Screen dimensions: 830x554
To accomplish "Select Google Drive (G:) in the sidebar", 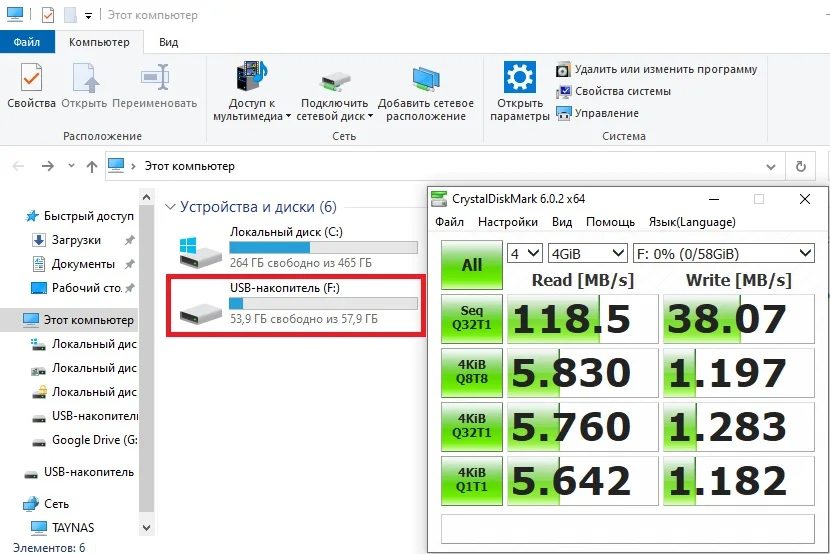I will [x=85, y=440].
